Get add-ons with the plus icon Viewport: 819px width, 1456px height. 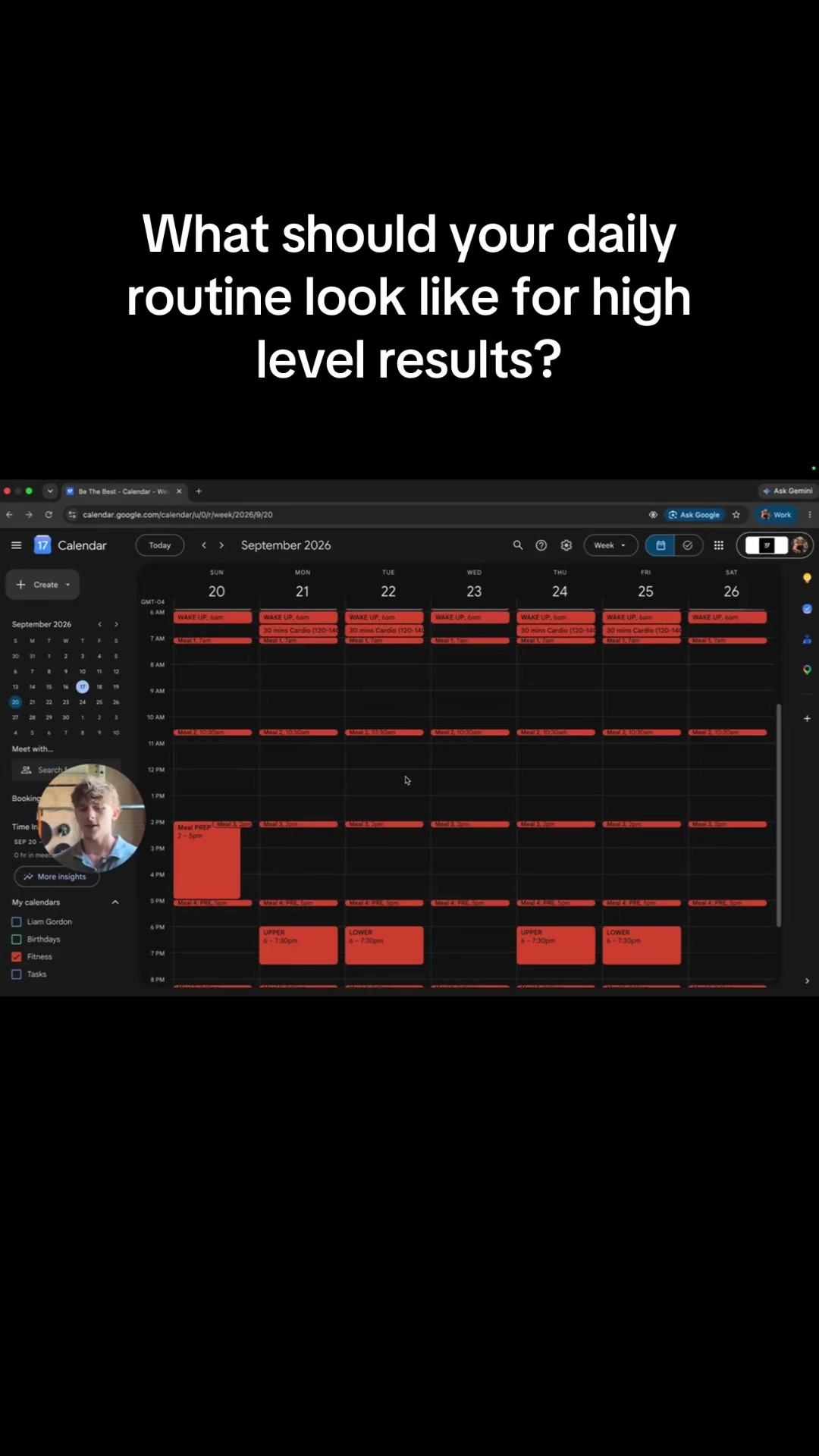click(x=807, y=718)
